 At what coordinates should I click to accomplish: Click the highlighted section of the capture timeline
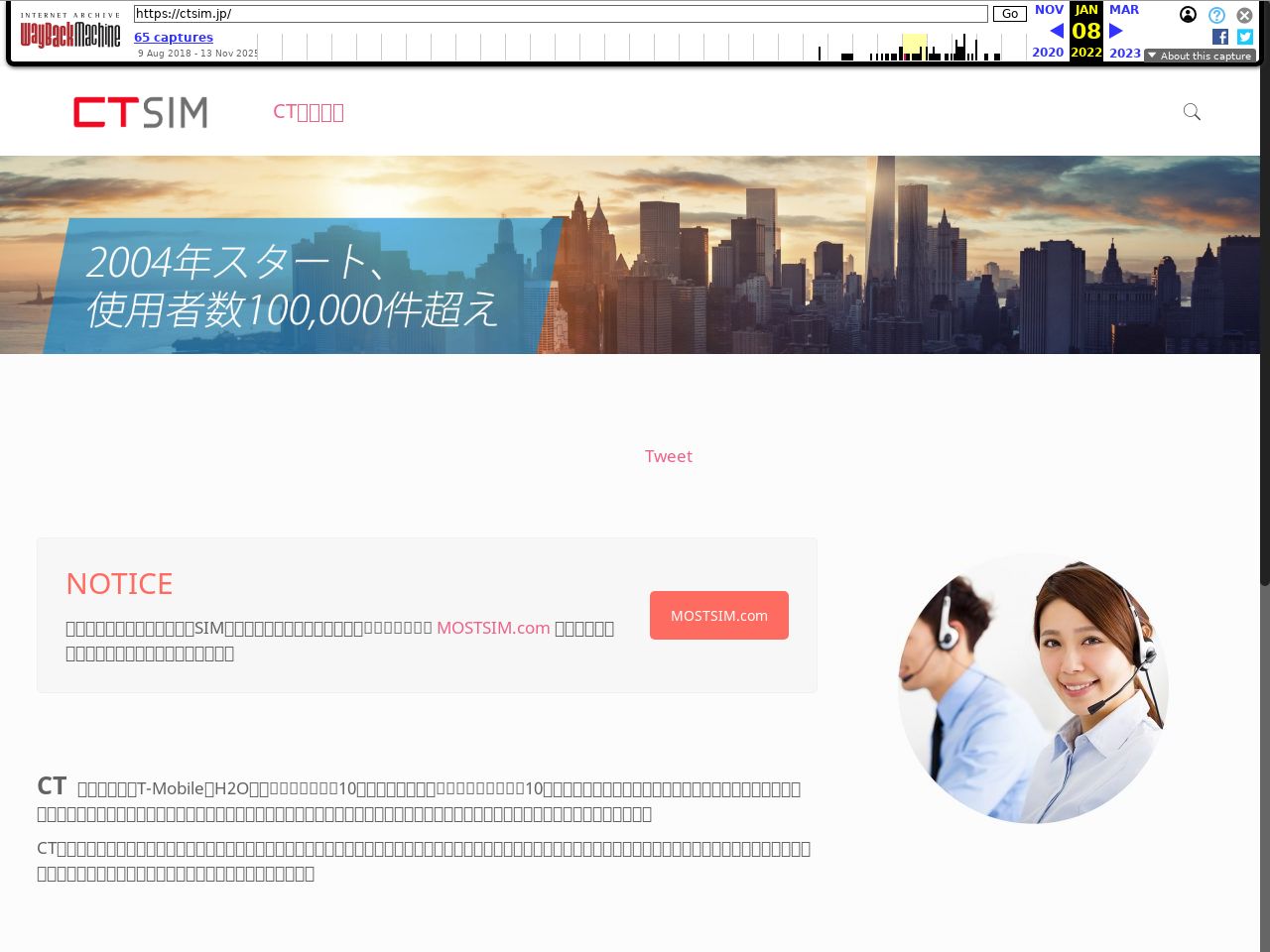coord(914,47)
